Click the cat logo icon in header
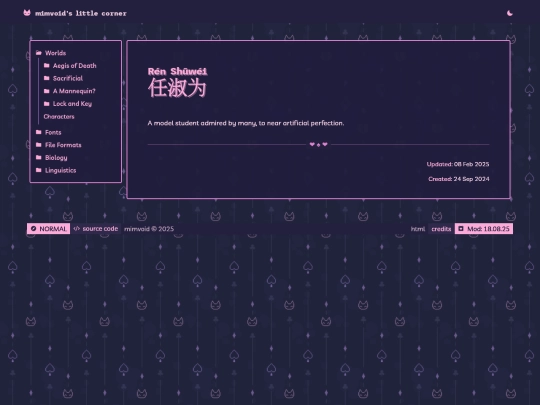The height and width of the screenshot is (405, 540). pos(27,13)
